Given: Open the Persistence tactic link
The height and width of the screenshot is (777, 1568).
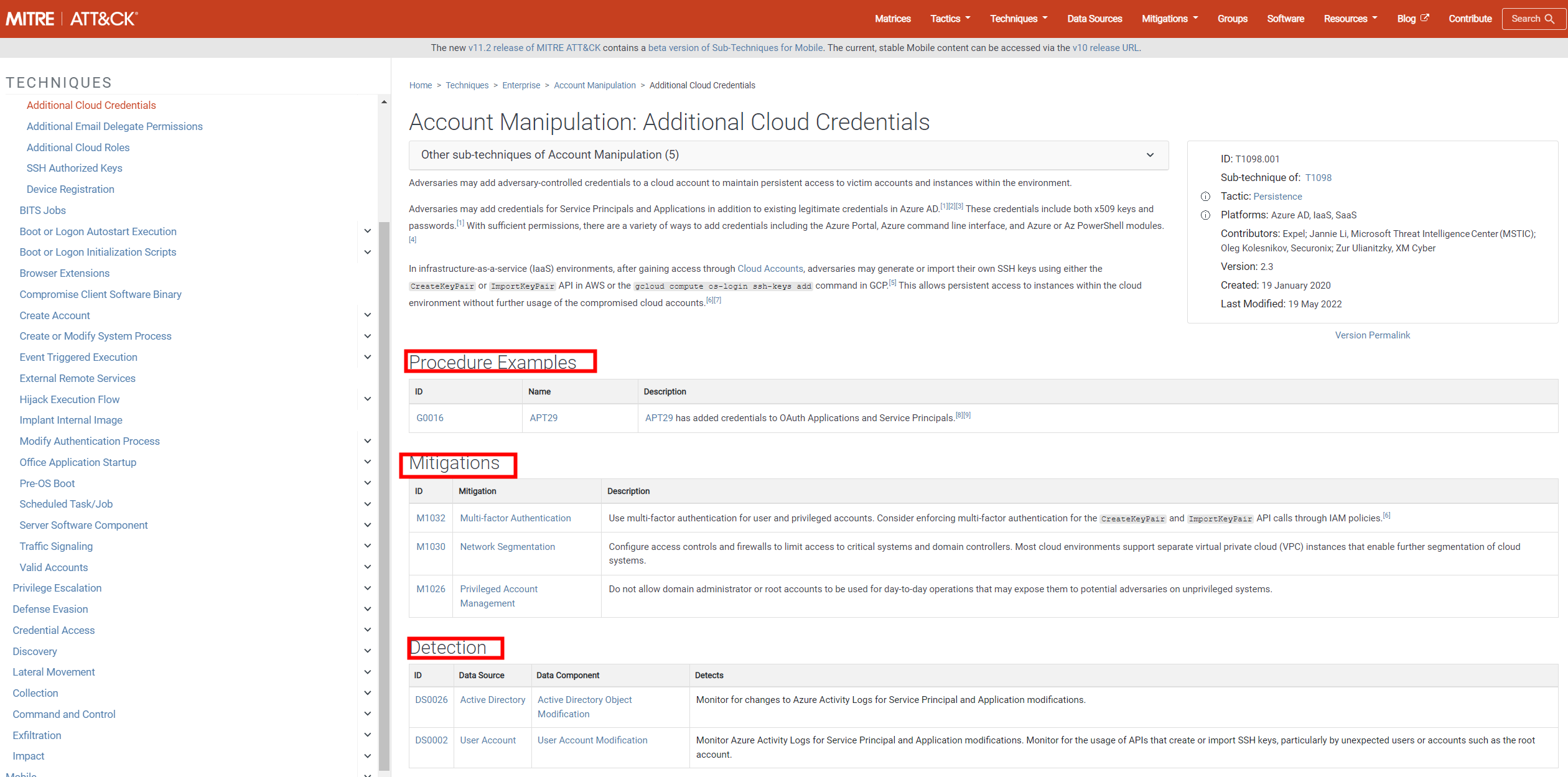Looking at the screenshot, I should pos(1277,197).
